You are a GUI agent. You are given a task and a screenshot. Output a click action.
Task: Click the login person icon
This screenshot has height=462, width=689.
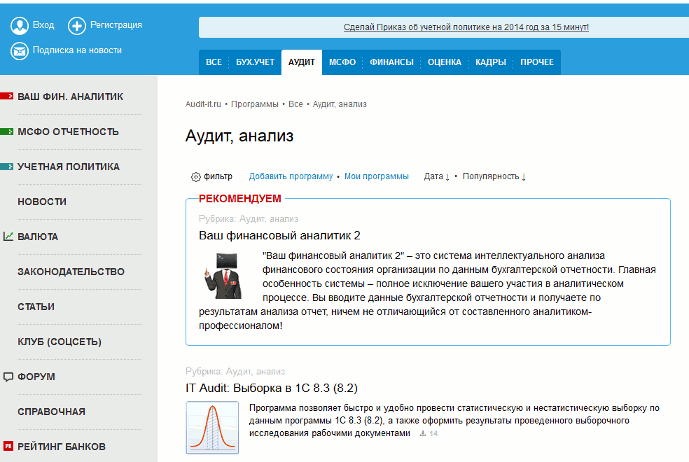18,26
